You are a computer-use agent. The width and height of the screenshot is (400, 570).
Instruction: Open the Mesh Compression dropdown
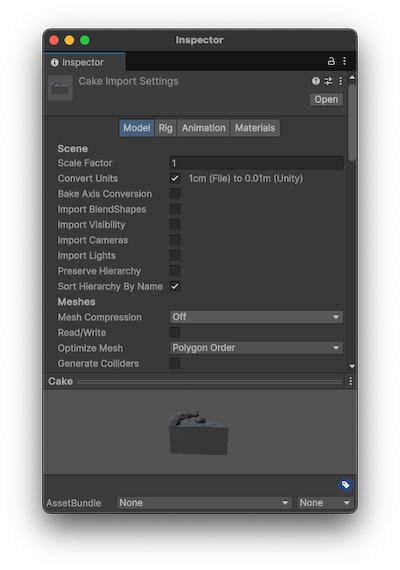tap(256, 317)
